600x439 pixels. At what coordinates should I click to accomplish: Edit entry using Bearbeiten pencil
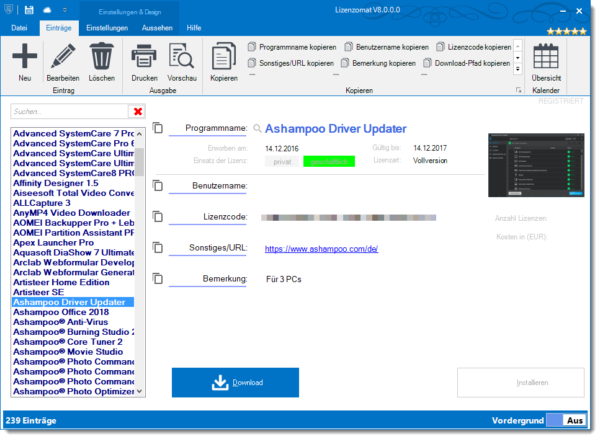[x=63, y=62]
